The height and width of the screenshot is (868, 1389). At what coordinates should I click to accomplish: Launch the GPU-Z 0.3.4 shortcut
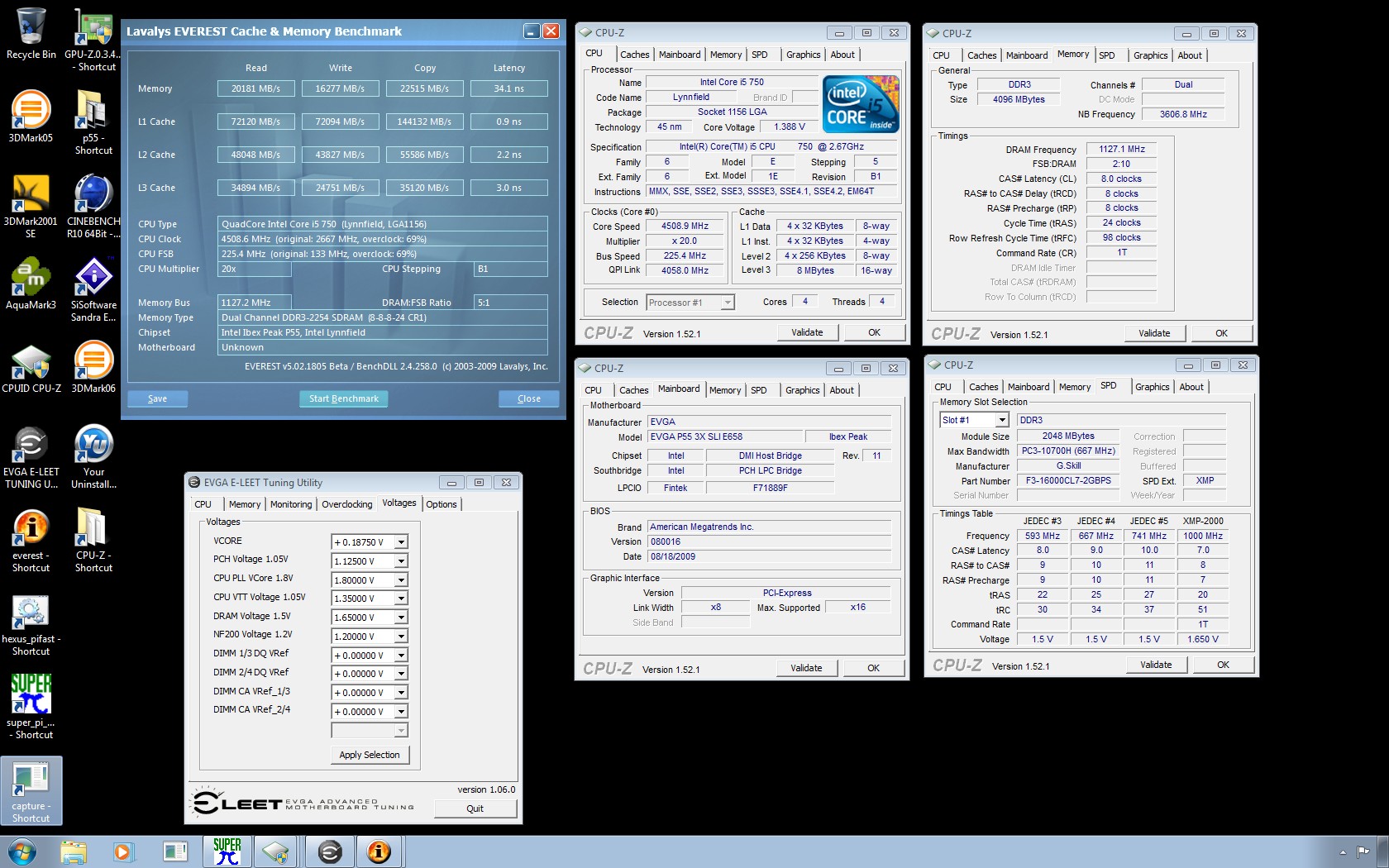[93, 39]
